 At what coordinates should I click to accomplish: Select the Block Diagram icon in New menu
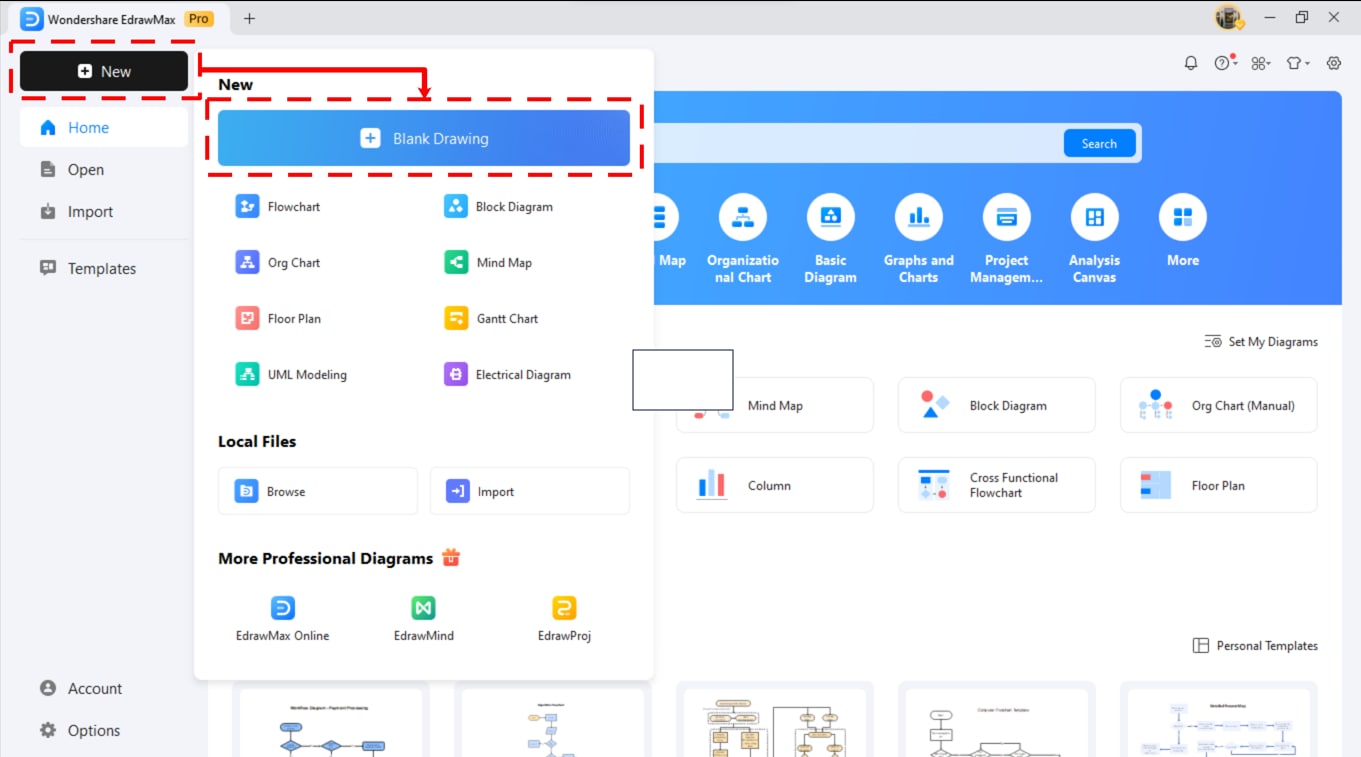(456, 206)
